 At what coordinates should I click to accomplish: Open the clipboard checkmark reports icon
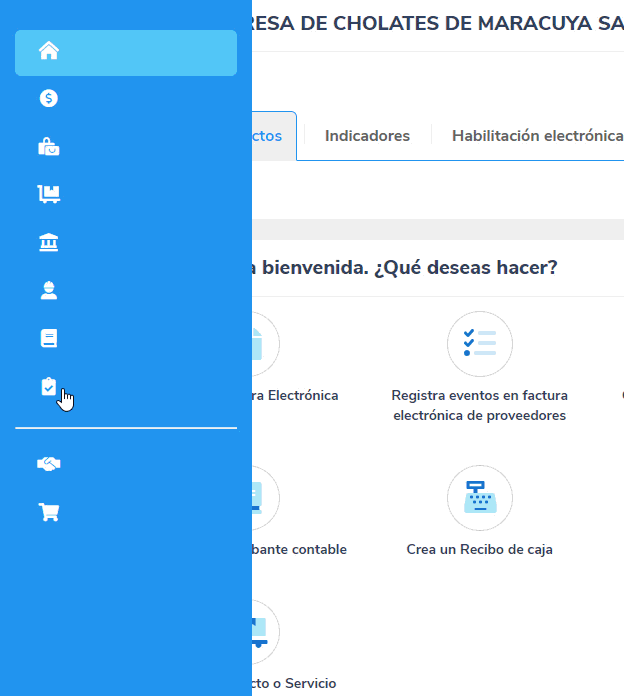pos(49,386)
